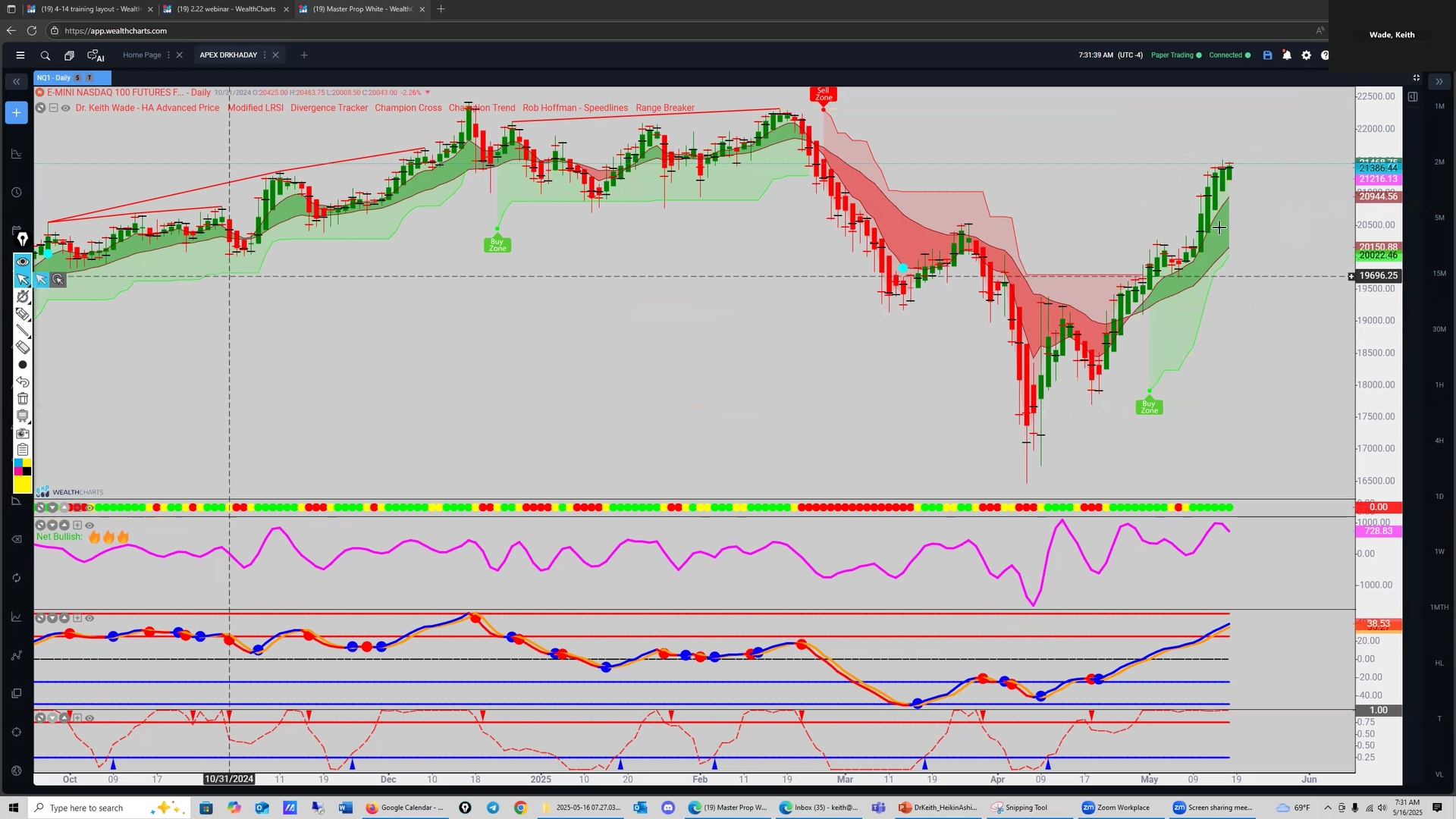Open Home Page tab options dots
1456x819 pixels.
168,55
